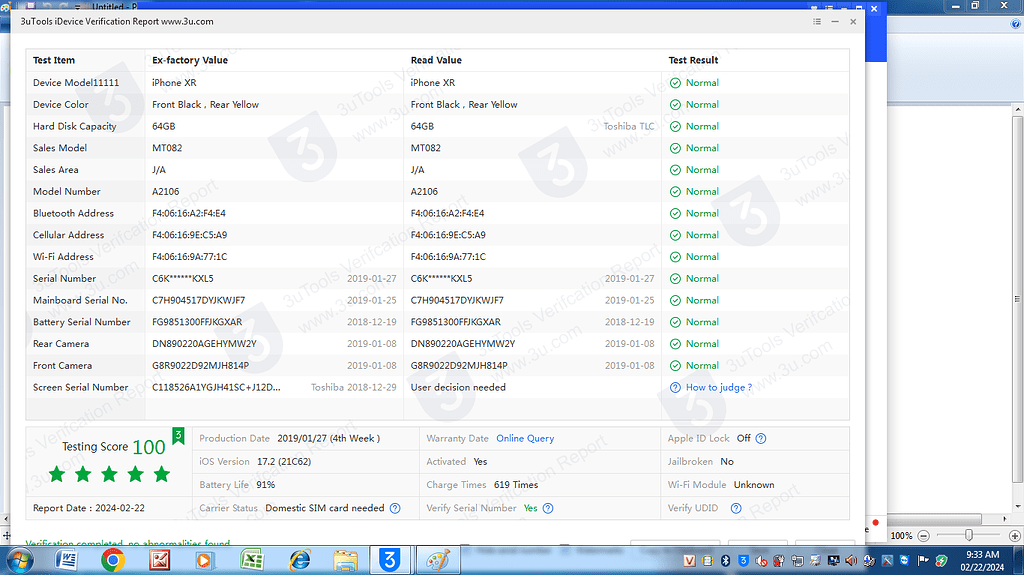Open File Explorer from the taskbar
The width and height of the screenshot is (1024, 575).
pyautogui.click(x=345, y=561)
